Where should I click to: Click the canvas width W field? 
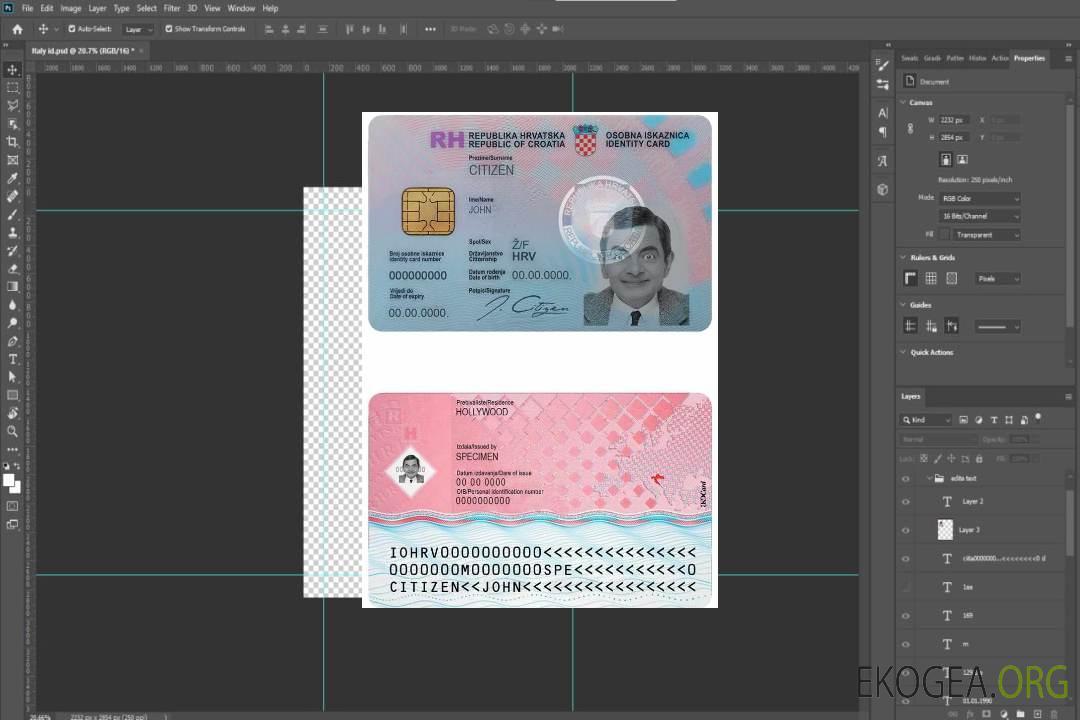(954, 120)
